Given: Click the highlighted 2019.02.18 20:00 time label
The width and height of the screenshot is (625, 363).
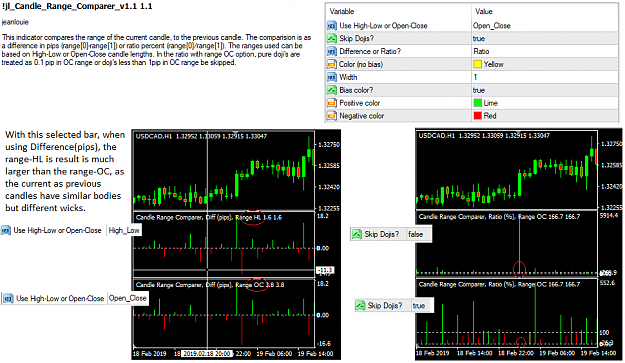Looking at the screenshot, I should 207,353.
